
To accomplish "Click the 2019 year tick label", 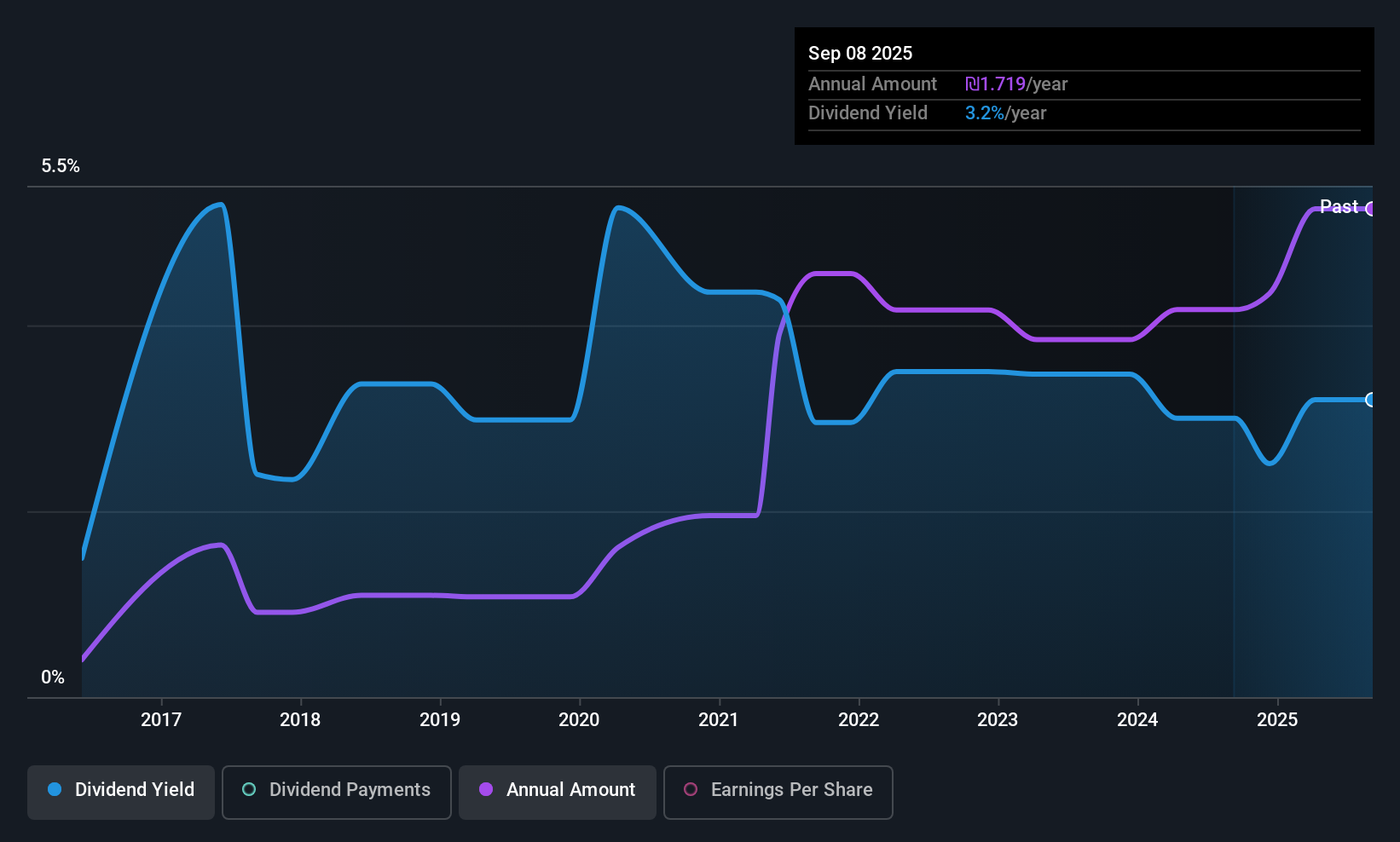I will pyautogui.click(x=440, y=720).
